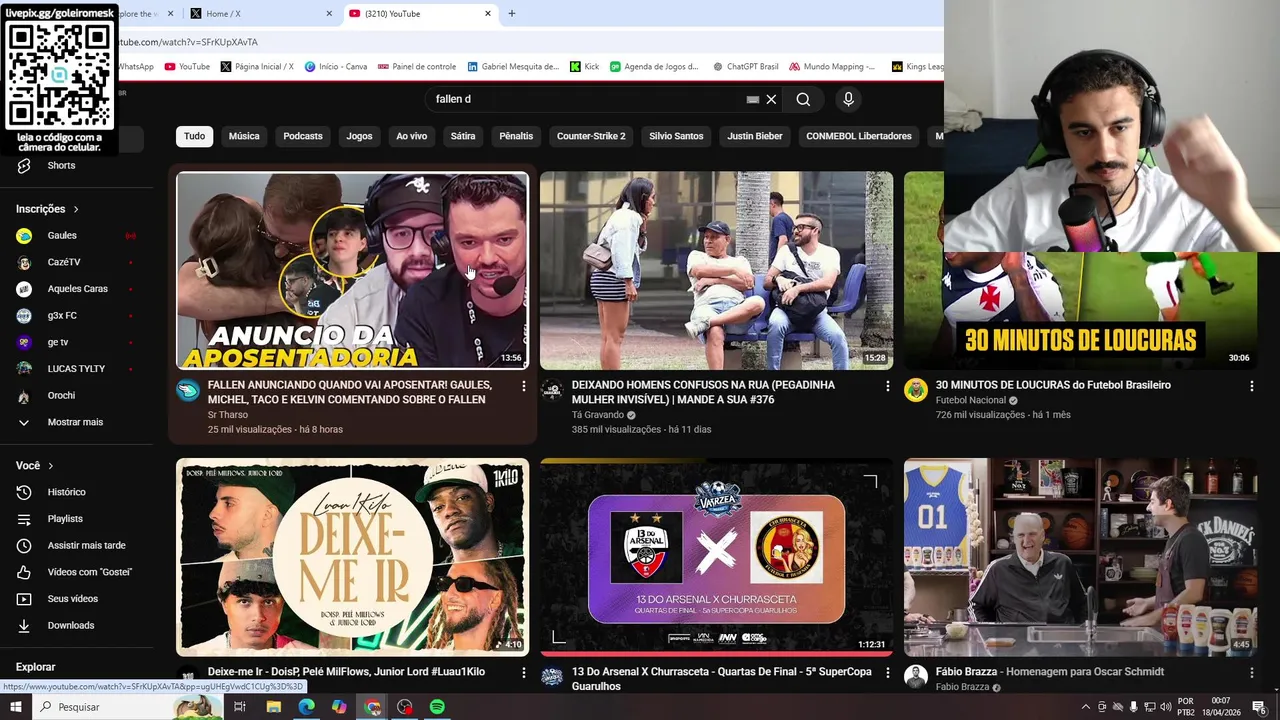Image resolution: width=1280 pixels, height=720 pixels.
Task: Select the CONMEBOL Libertadores filter chip
Action: tap(859, 136)
